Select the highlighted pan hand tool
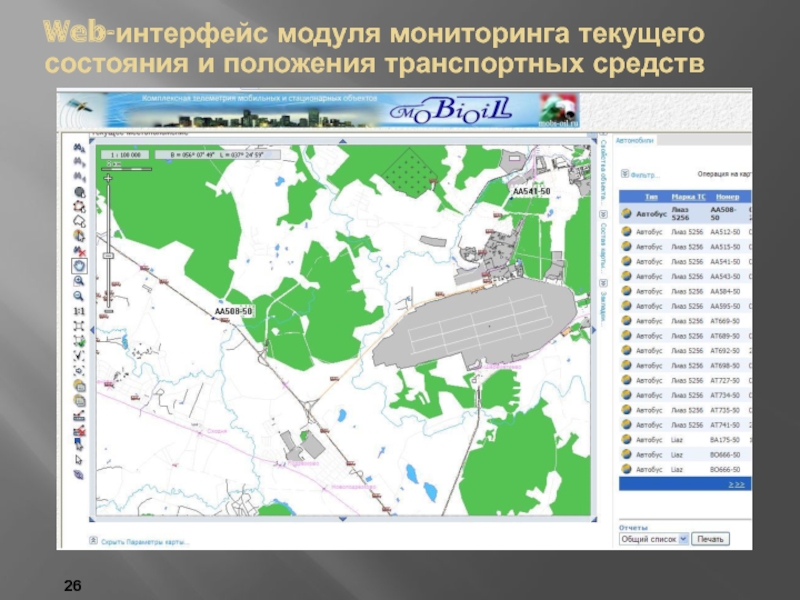800x600 pixels. coord(79,266)
